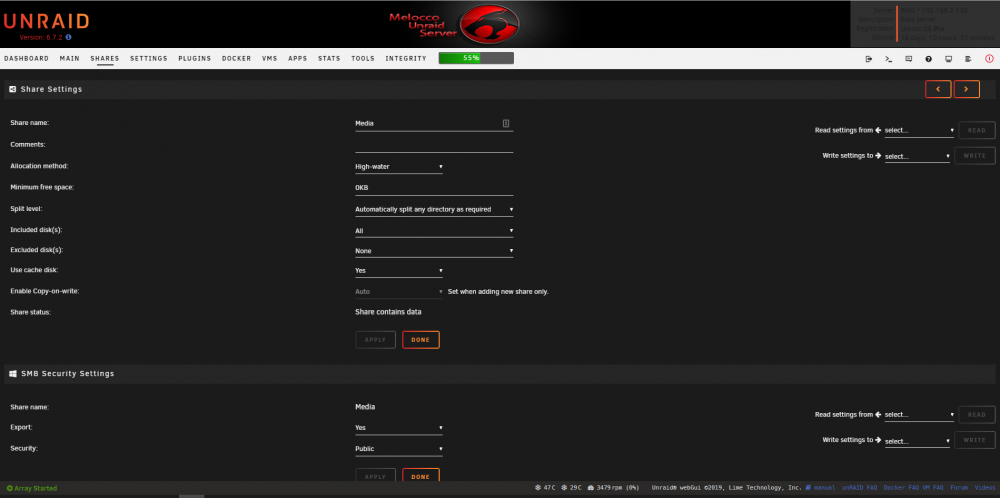Click the logout icon in top toolbar

(x=869, y=59)
